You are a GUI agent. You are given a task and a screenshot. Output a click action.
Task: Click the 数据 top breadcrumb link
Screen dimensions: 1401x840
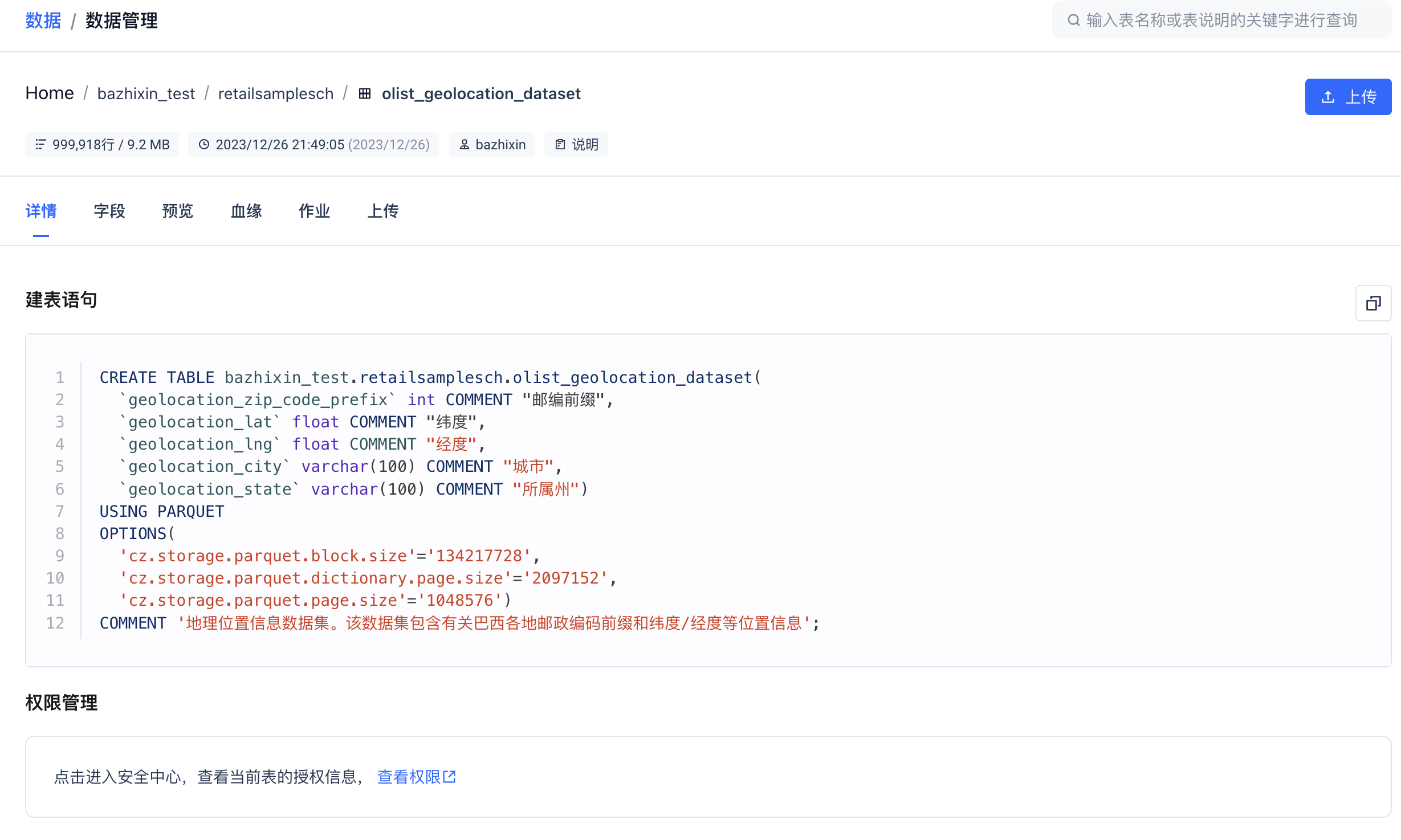coord(43,21)
